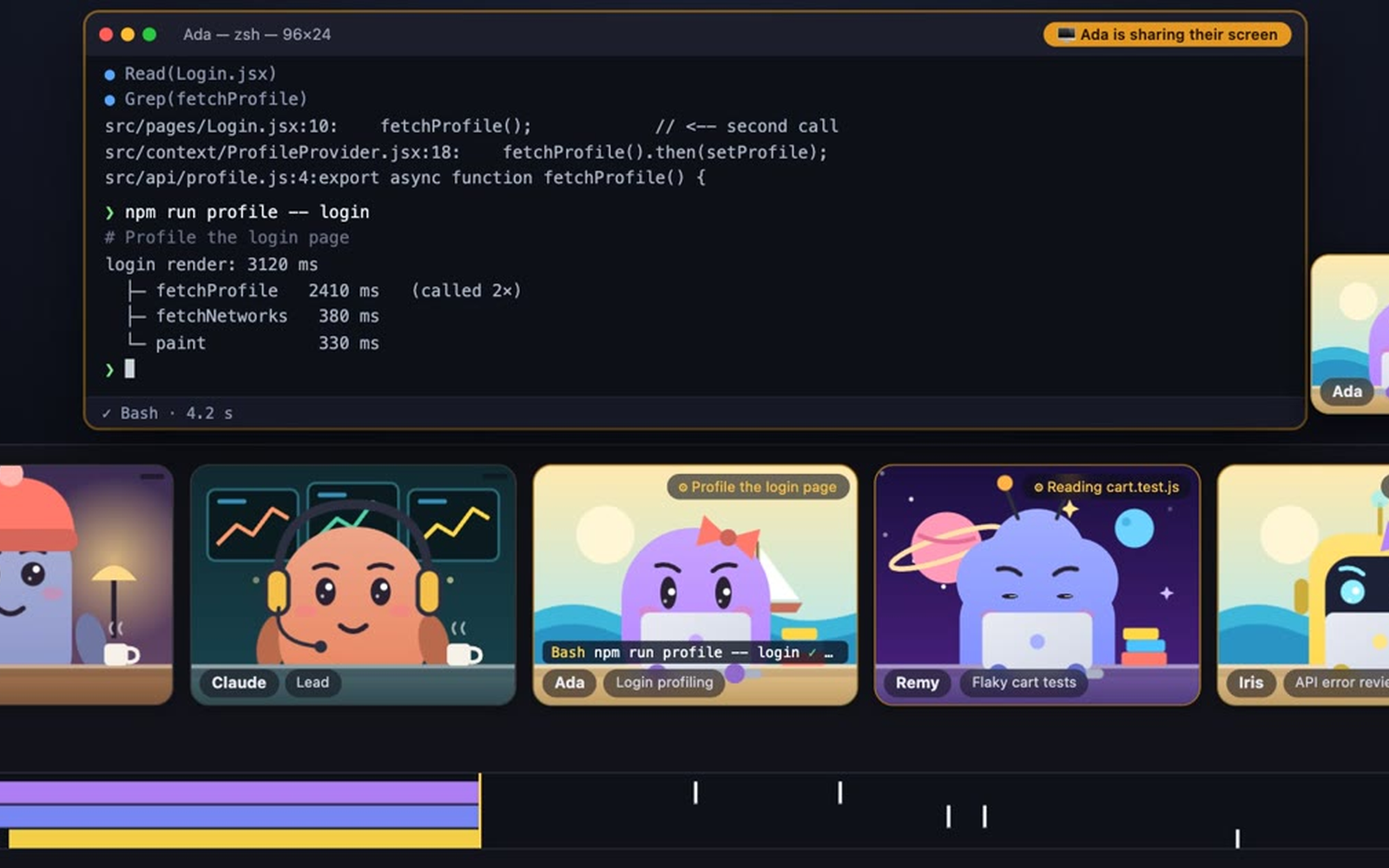Image resolution: width=1389 pixels, height=868 pixels.
Task: Click the "Reading cart.test.js" status badge
Action: (1106, 487)
